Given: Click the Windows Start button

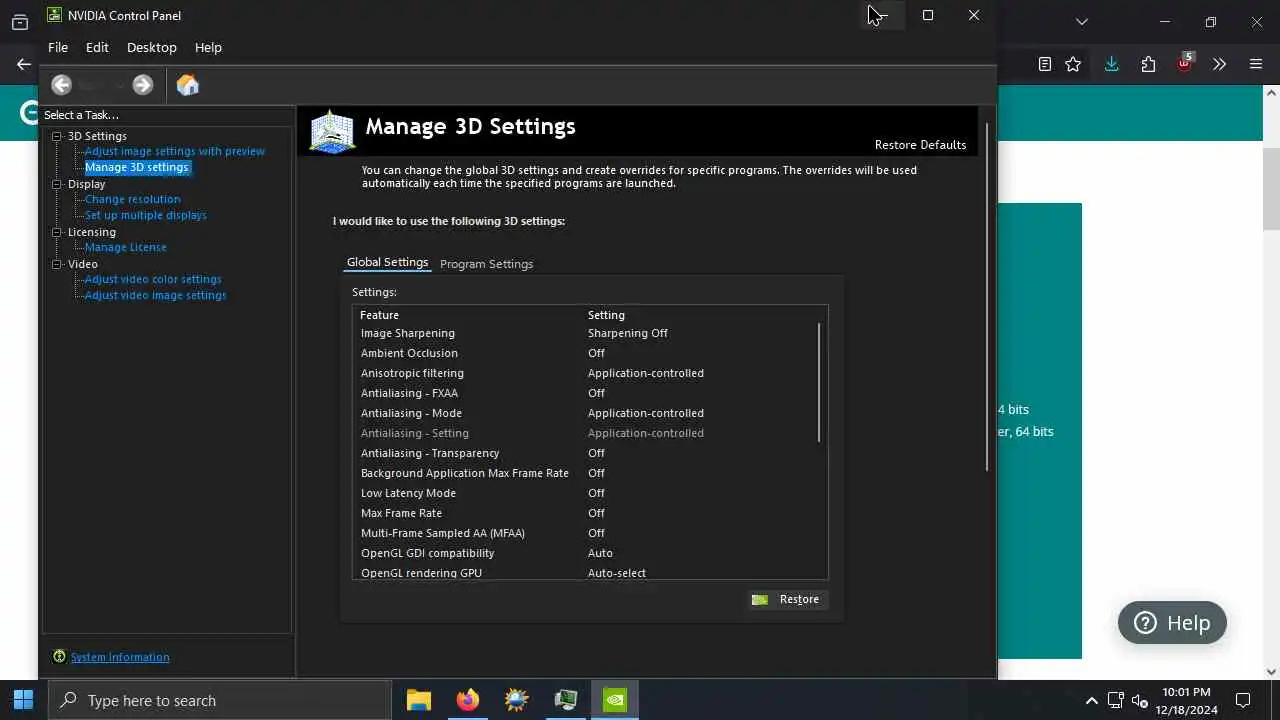Looking at the screenshot, I should (x=23, y=700).
